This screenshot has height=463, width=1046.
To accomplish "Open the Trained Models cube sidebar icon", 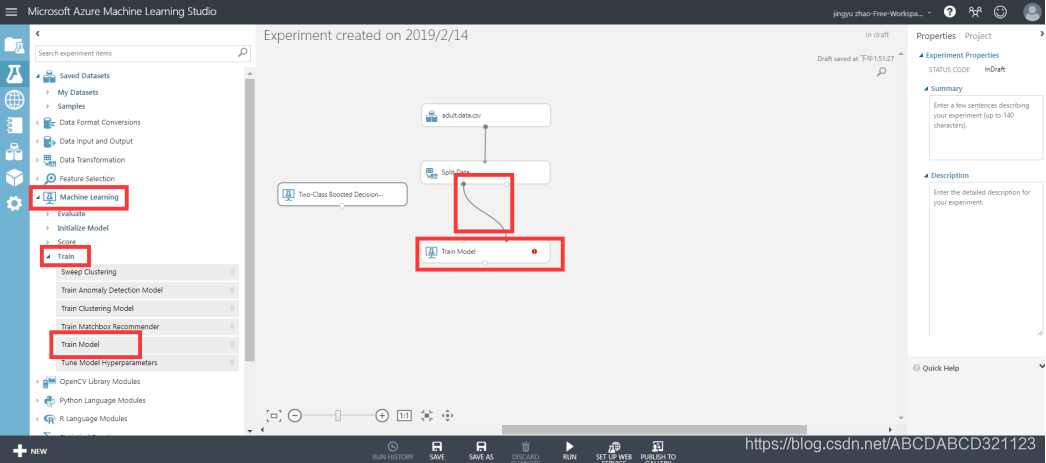I will [14, 177].
